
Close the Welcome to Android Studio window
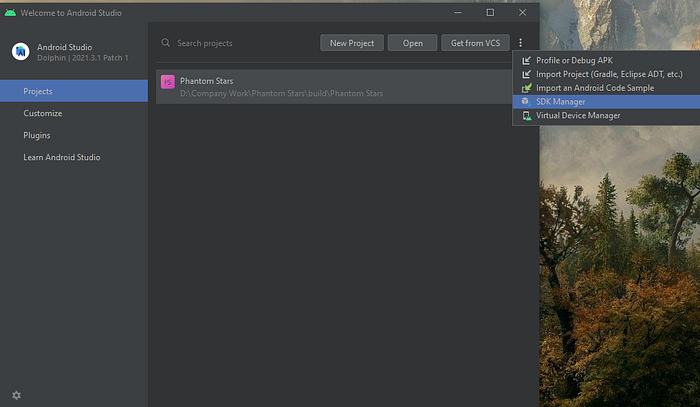(x=522, y=12)
